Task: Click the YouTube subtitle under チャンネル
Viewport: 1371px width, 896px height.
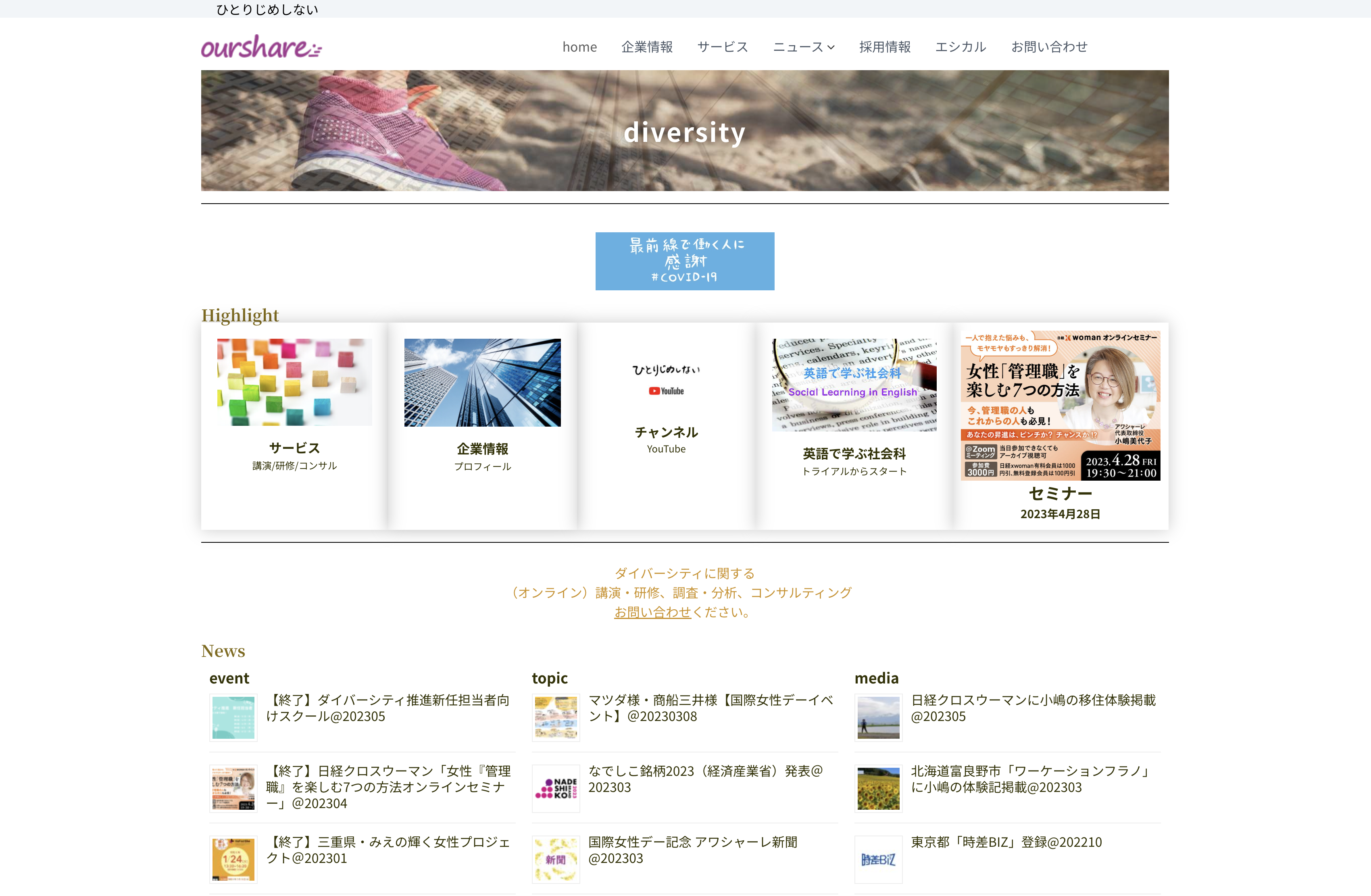Action: (666, 449)
